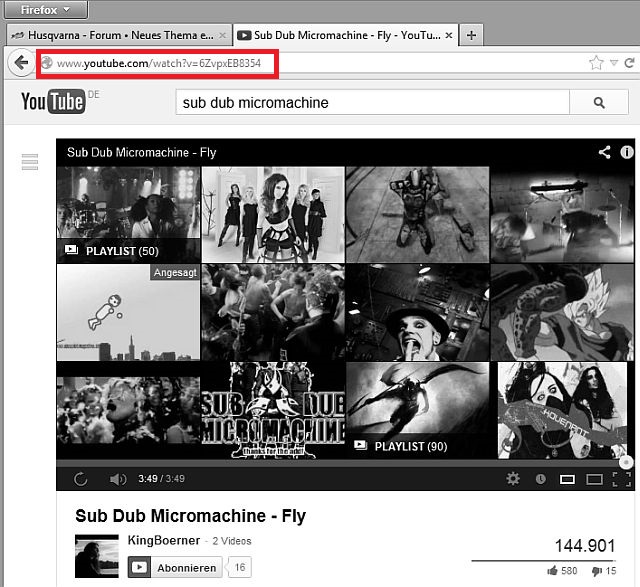The image size is (640, 587).
Task: Open the 2 Videos link
Action: coord(231,541)
